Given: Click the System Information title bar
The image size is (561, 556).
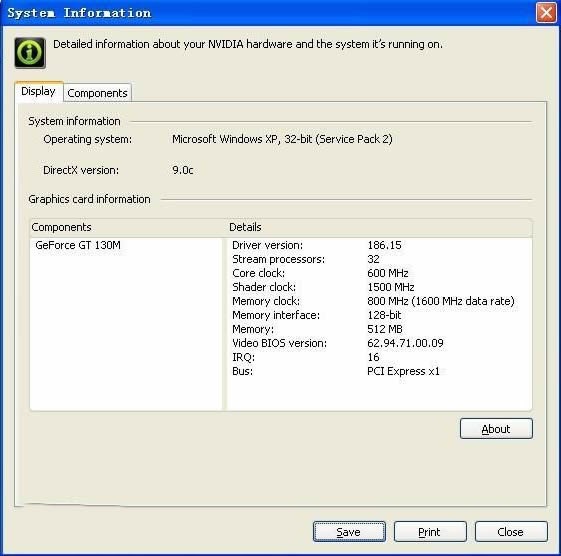Looking at the screenshot, I should tap(268, 13).
